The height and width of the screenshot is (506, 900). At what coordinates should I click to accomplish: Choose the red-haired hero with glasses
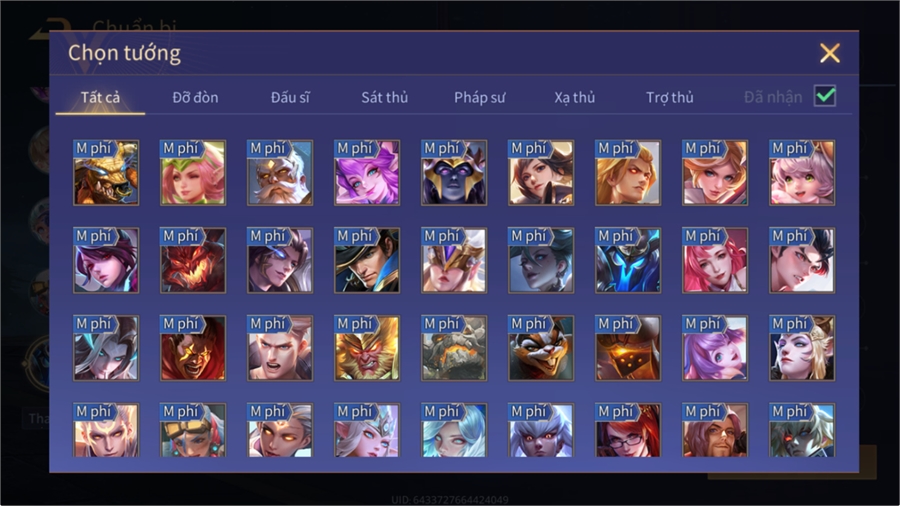click(628, 430)
